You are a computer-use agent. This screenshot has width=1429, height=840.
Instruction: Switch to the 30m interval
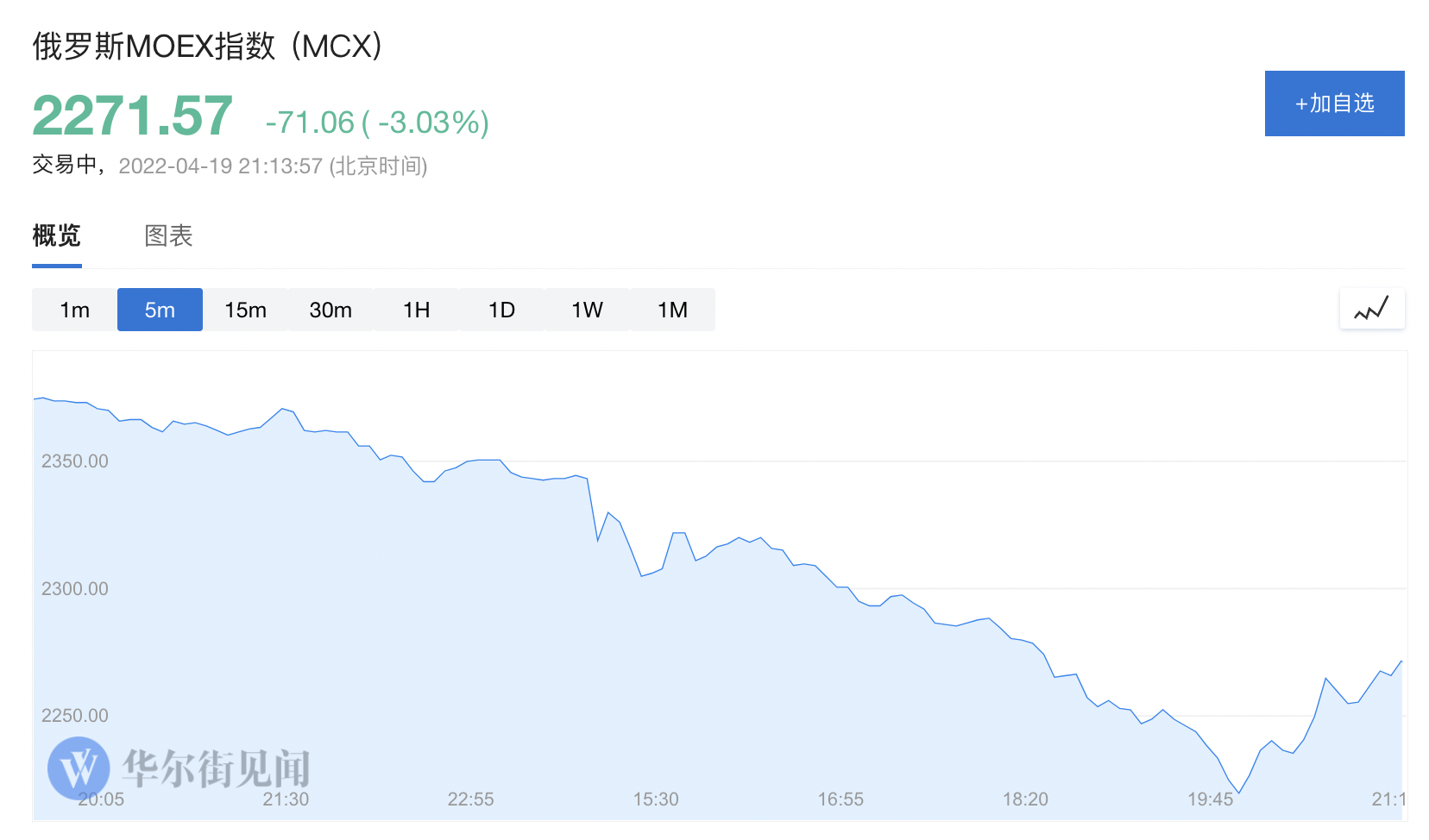point(330,310)
